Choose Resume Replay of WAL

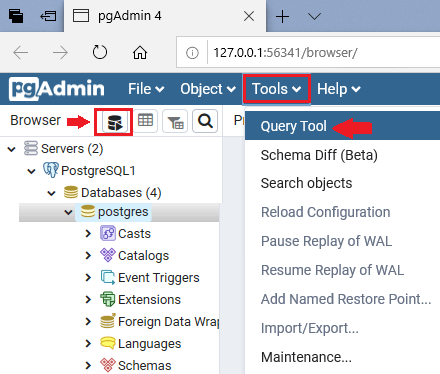342,270
